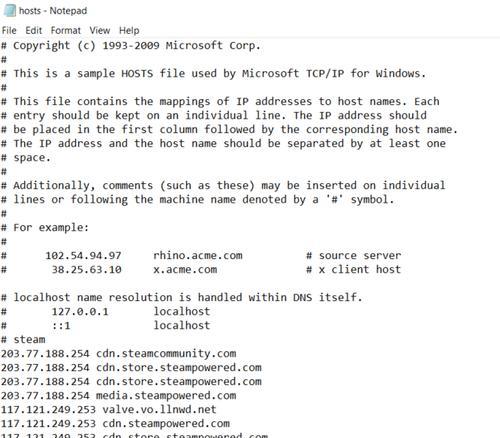
Task: Open the File menu
Action: [x=9, y=30]
